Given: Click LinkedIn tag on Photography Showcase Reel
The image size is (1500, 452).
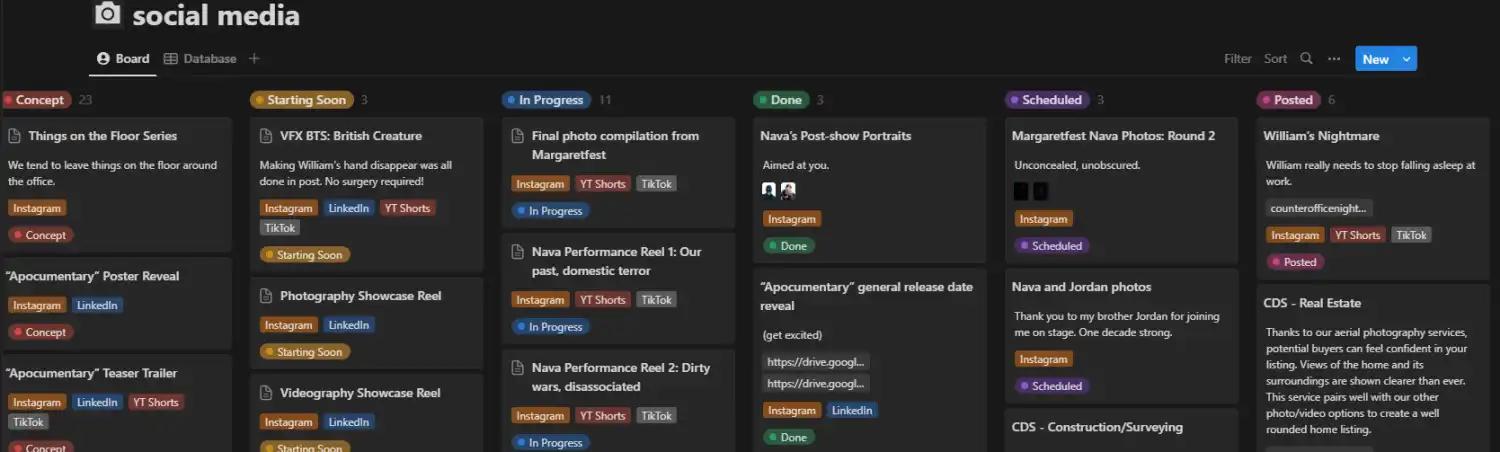Looking at the screenshot, I should (x=349, y=325).
